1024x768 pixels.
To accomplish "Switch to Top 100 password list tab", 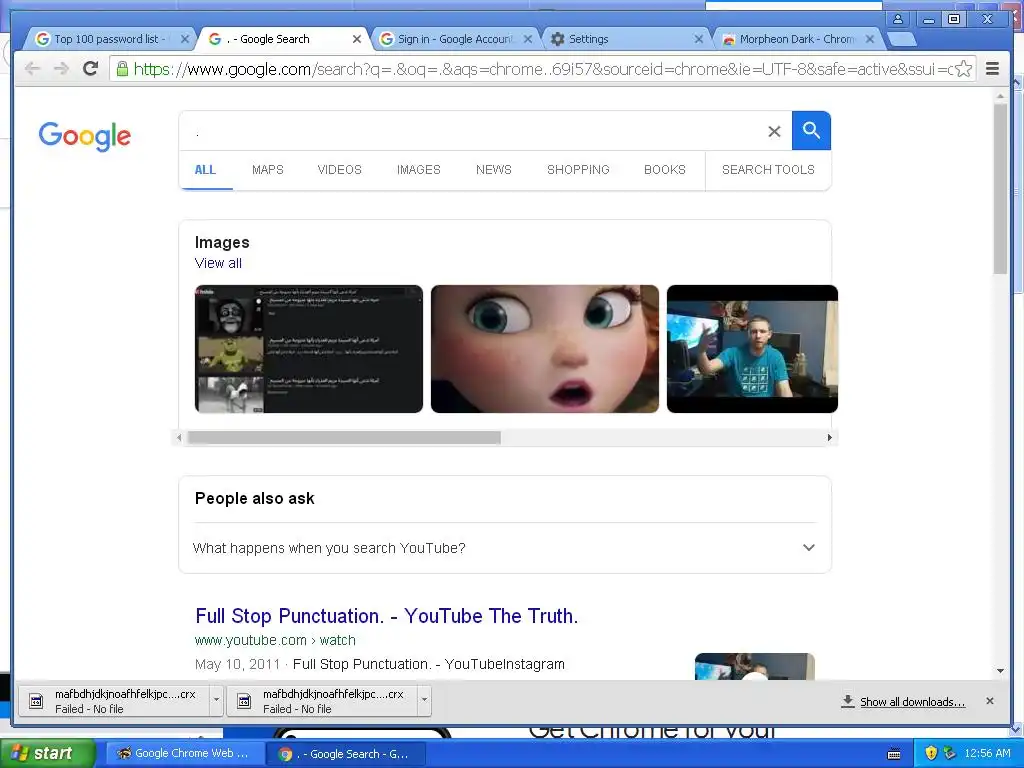I will point(108,39).
